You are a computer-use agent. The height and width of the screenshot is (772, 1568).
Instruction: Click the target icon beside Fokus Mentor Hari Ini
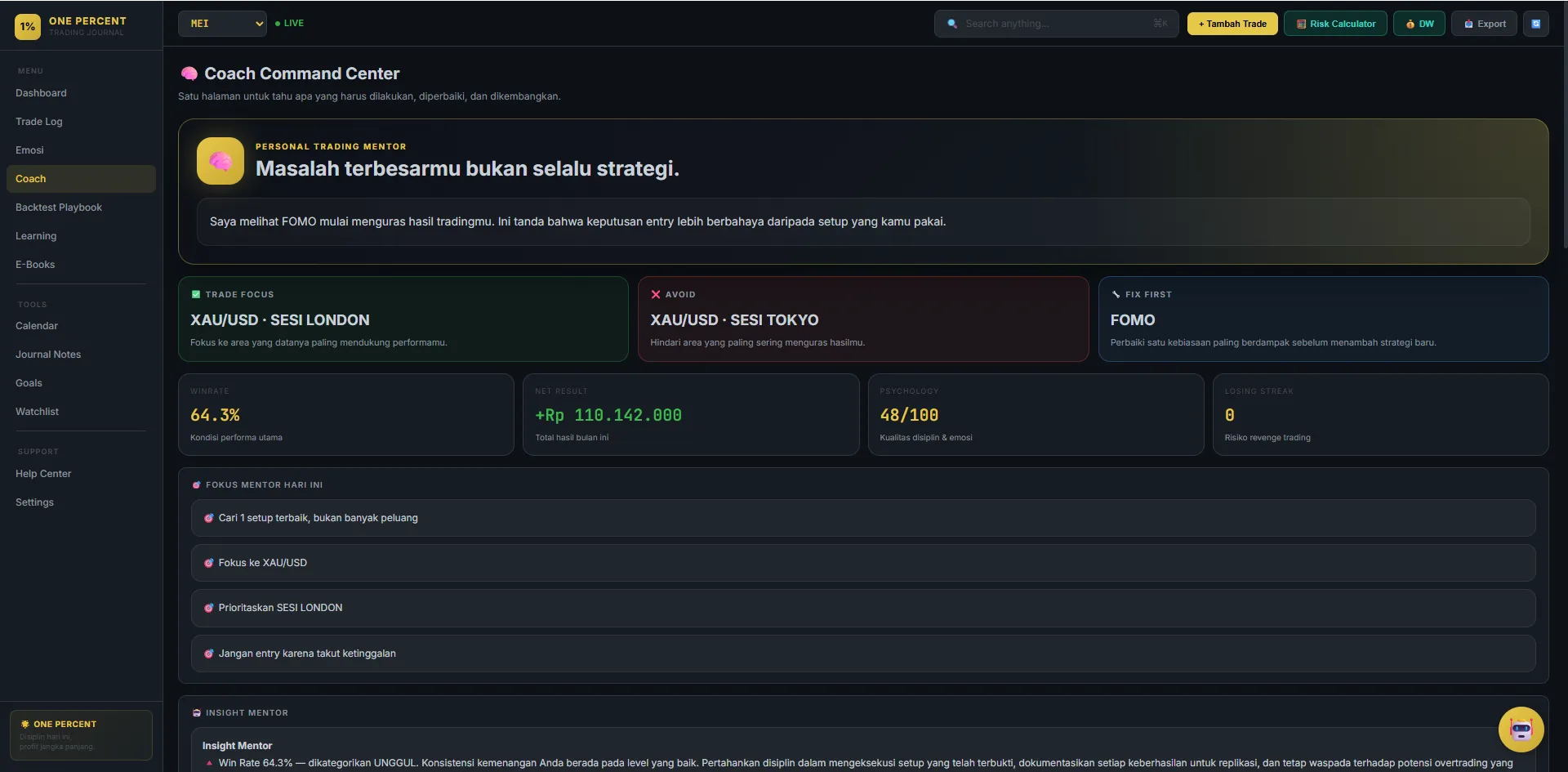197,484
